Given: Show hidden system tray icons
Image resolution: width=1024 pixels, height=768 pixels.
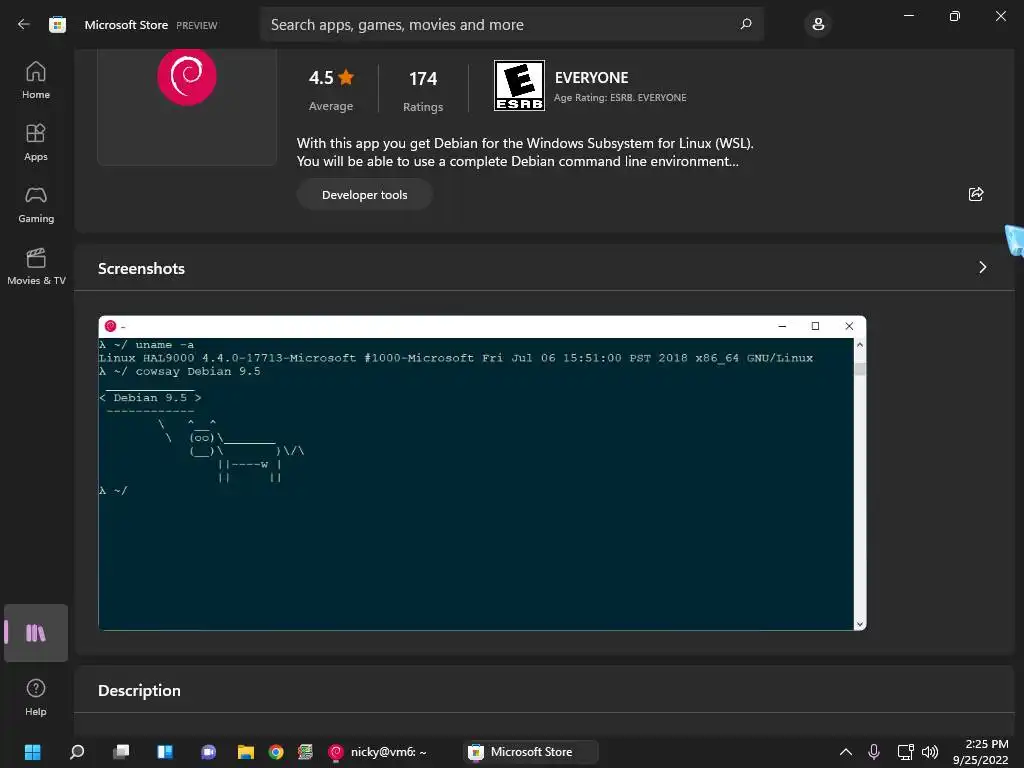Looking at the screenshot, I should pyautogui.click(x=845, y=752).
